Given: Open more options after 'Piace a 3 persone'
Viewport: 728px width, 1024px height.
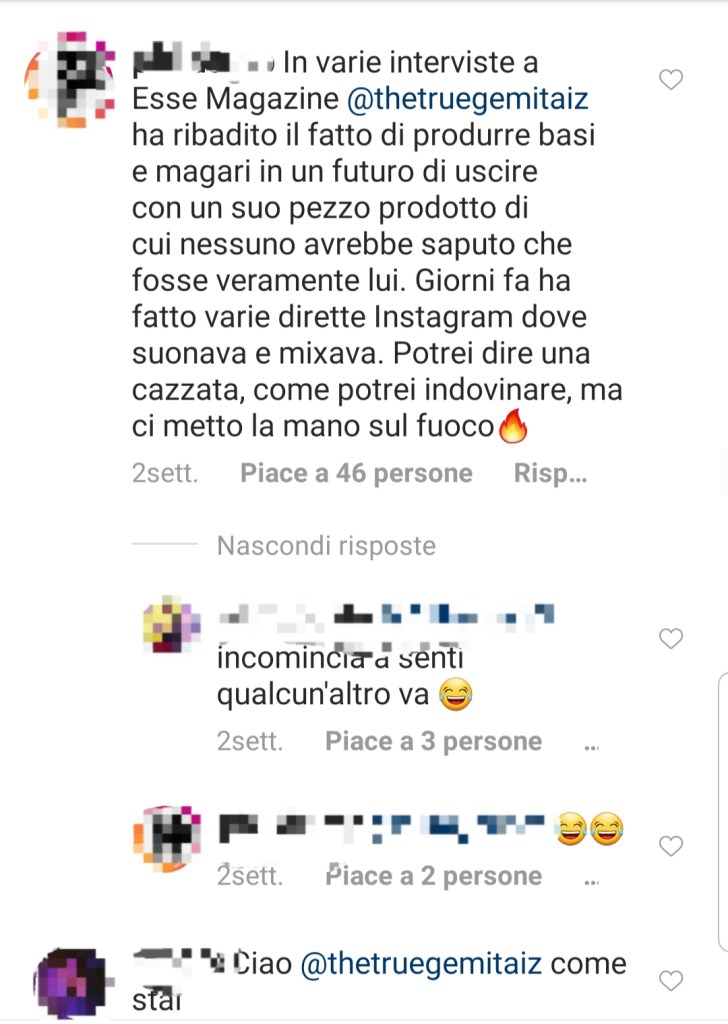Looking at the screenshot, I should 592,746.
